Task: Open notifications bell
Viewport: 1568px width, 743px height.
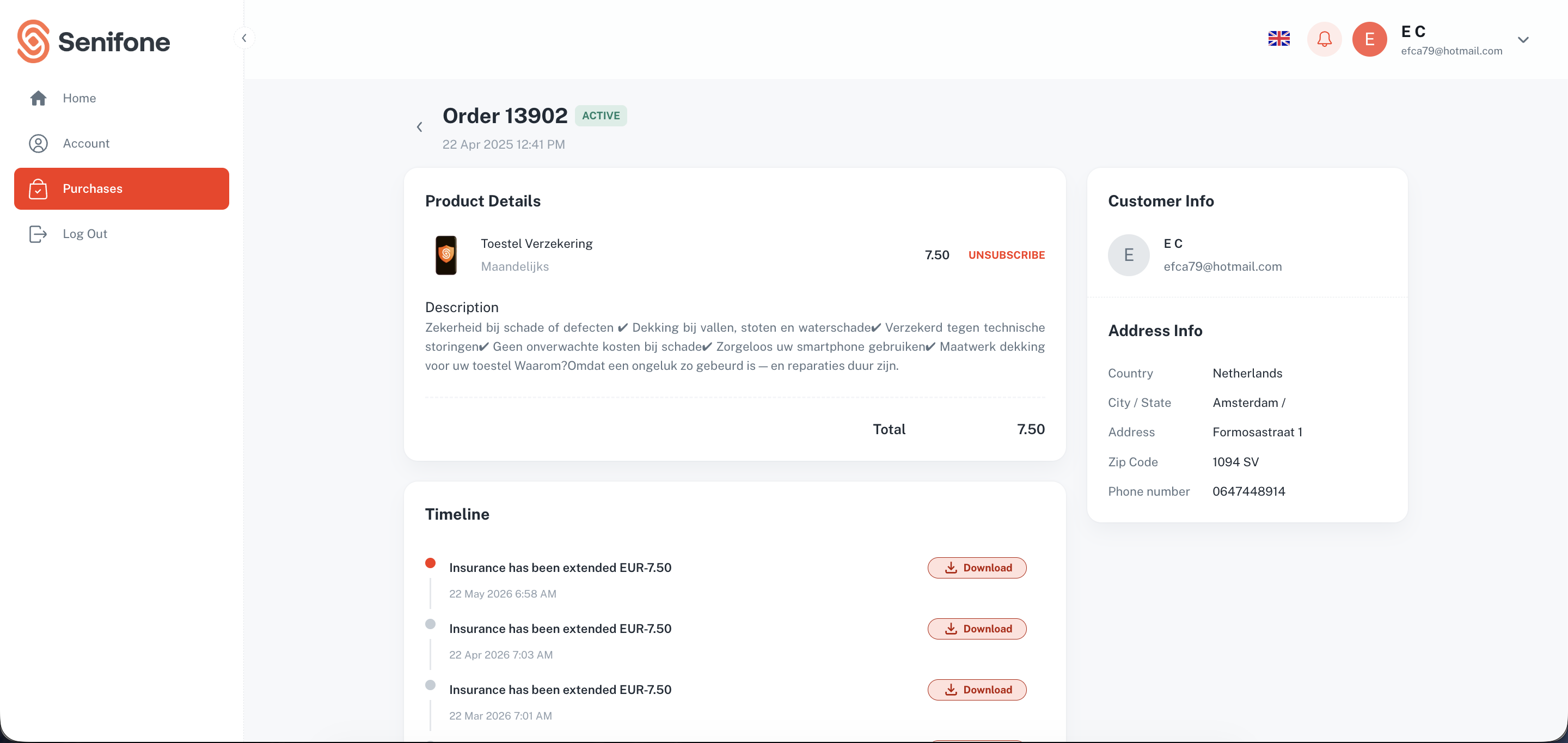Action: coord(1324,40)
